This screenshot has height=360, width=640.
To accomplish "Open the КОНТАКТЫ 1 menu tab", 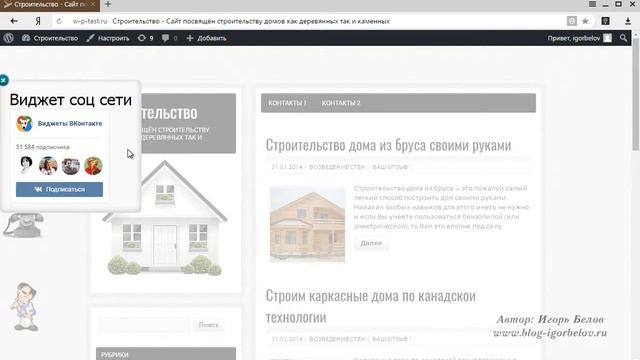I will pos(287,103).
